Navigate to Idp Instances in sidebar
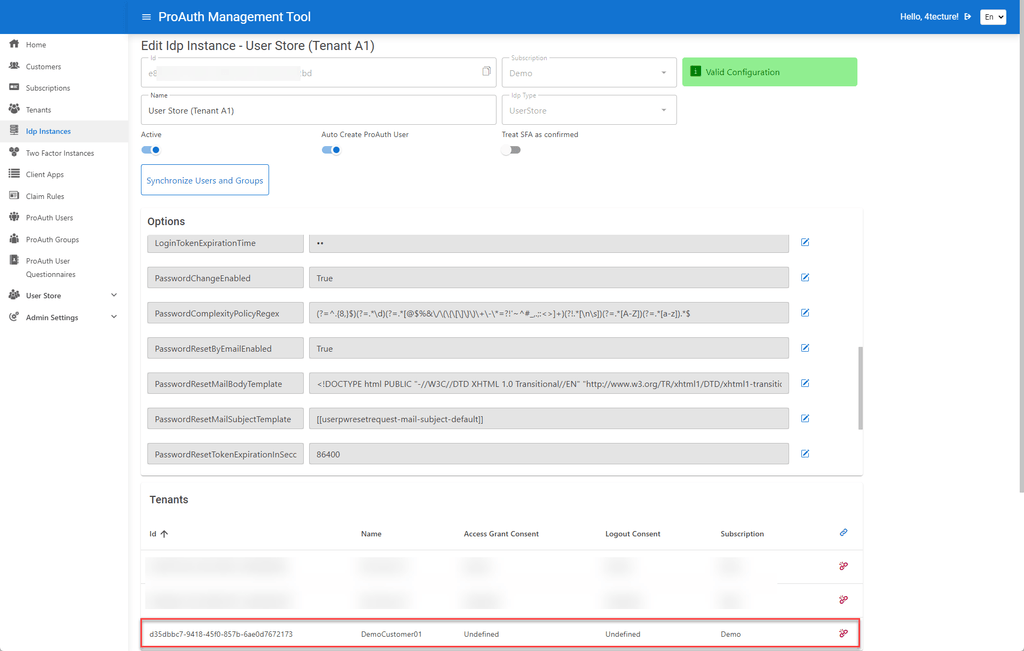 coord(14,130)
